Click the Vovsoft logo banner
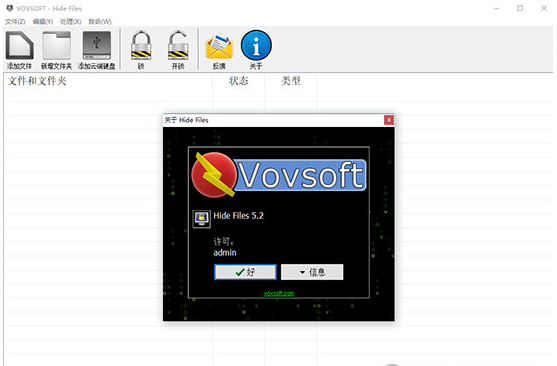 (x=279, y=175)
